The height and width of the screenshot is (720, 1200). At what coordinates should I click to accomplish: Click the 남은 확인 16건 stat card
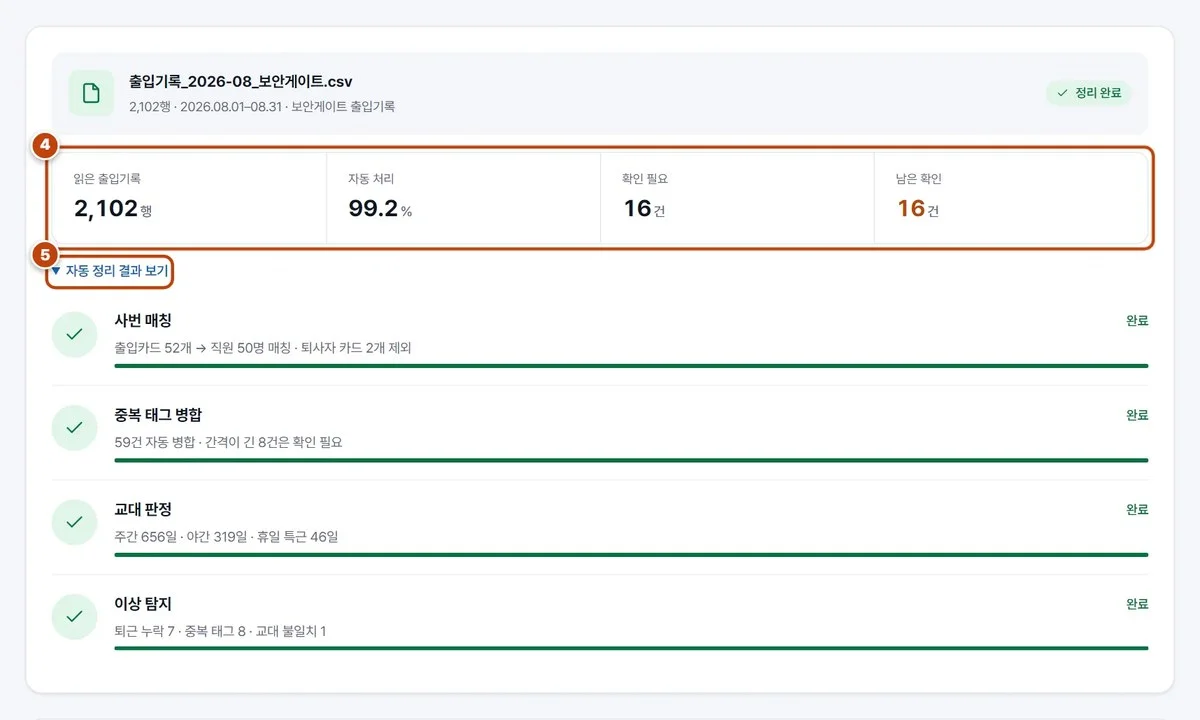[x=1011, y=197]
